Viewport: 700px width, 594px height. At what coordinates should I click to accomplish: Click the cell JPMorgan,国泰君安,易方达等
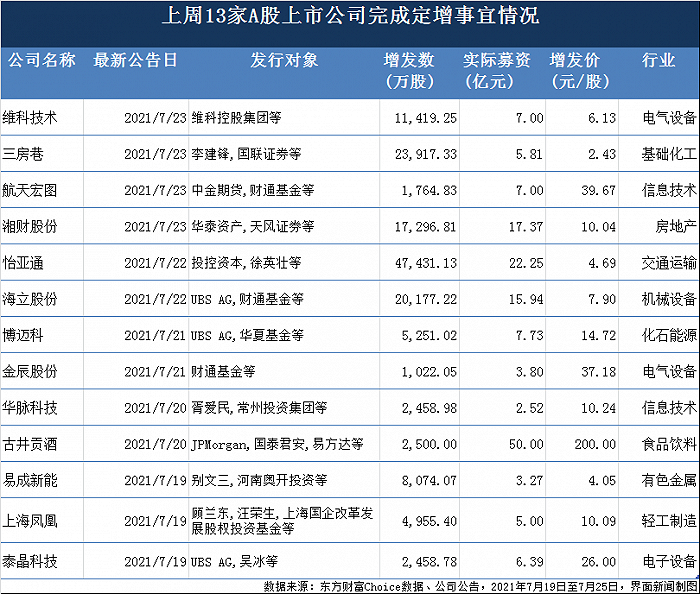[277, 444]
